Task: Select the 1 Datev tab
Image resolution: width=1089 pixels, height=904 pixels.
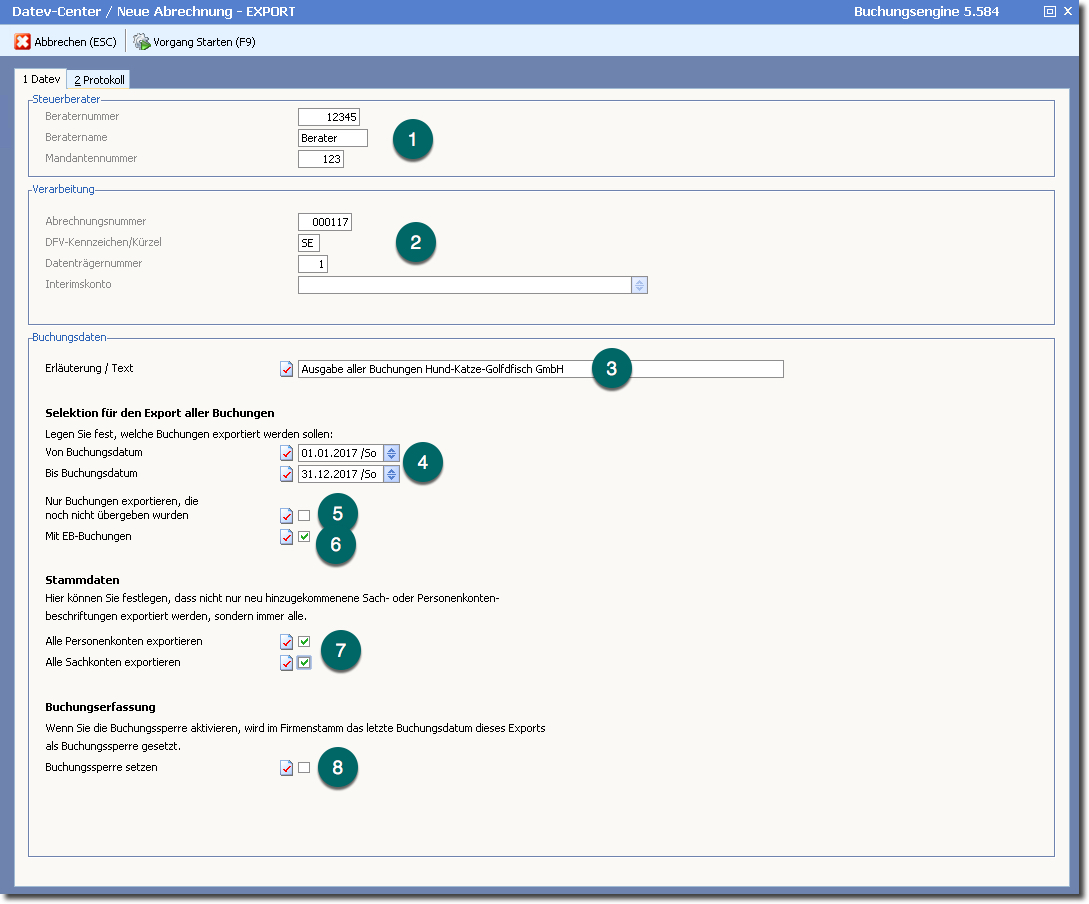Action: 41,79
